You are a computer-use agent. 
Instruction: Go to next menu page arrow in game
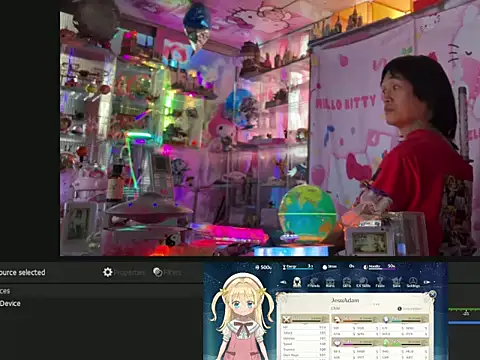coord(427,282)
